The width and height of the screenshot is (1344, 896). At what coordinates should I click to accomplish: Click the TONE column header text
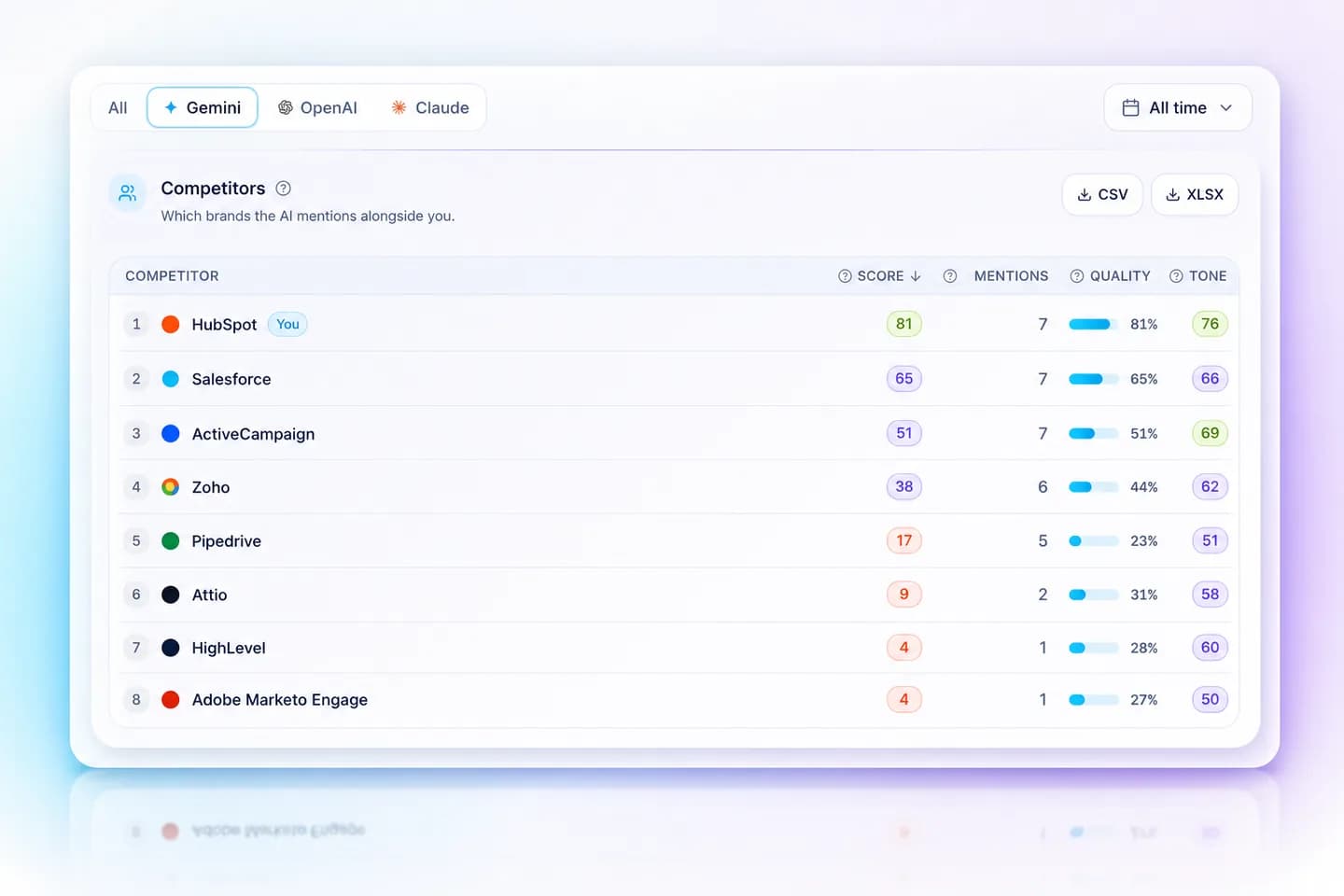pos(1208,276)
